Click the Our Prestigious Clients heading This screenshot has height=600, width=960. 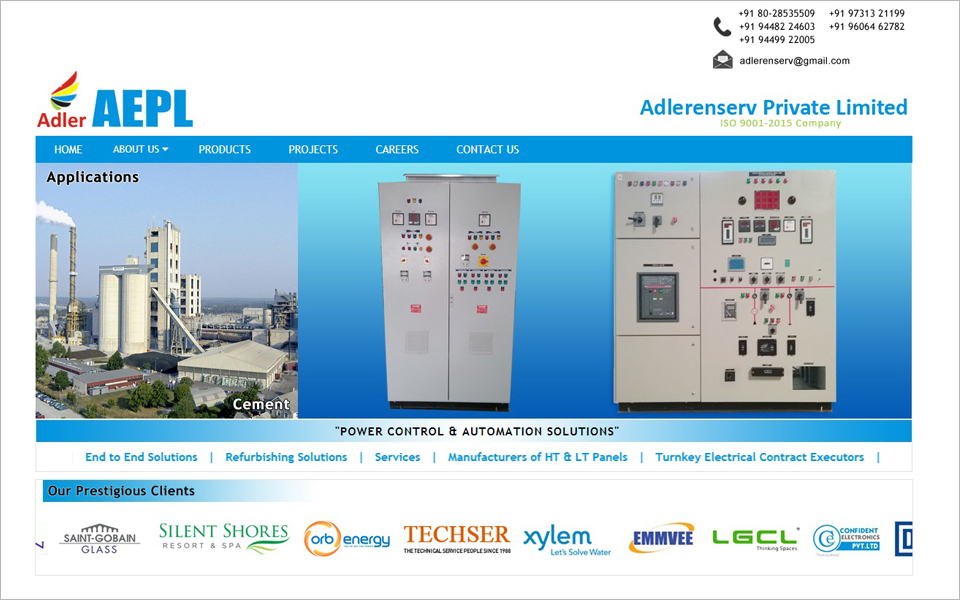[121, 491]
